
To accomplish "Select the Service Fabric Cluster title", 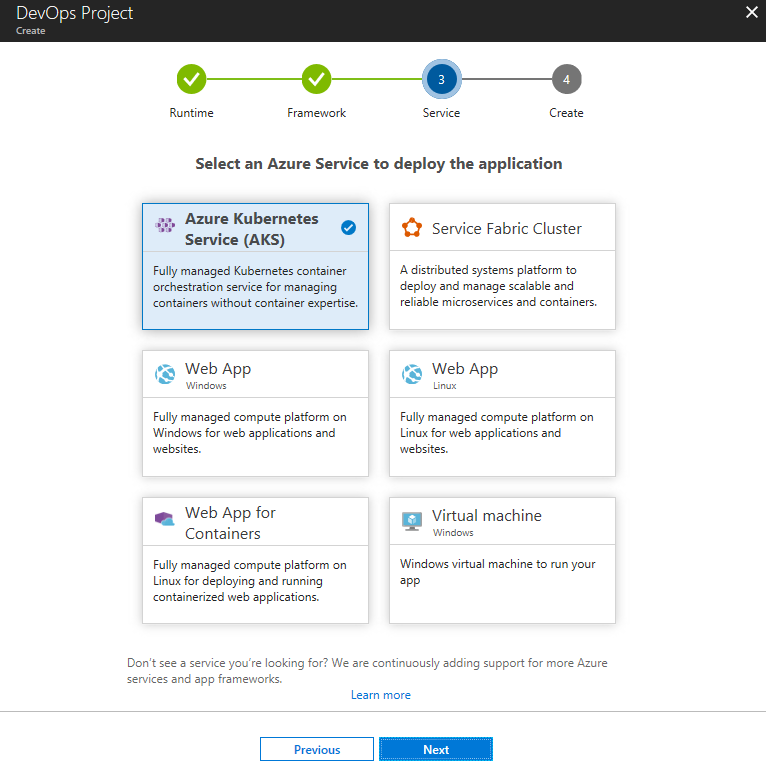I will tap(507, 228).
